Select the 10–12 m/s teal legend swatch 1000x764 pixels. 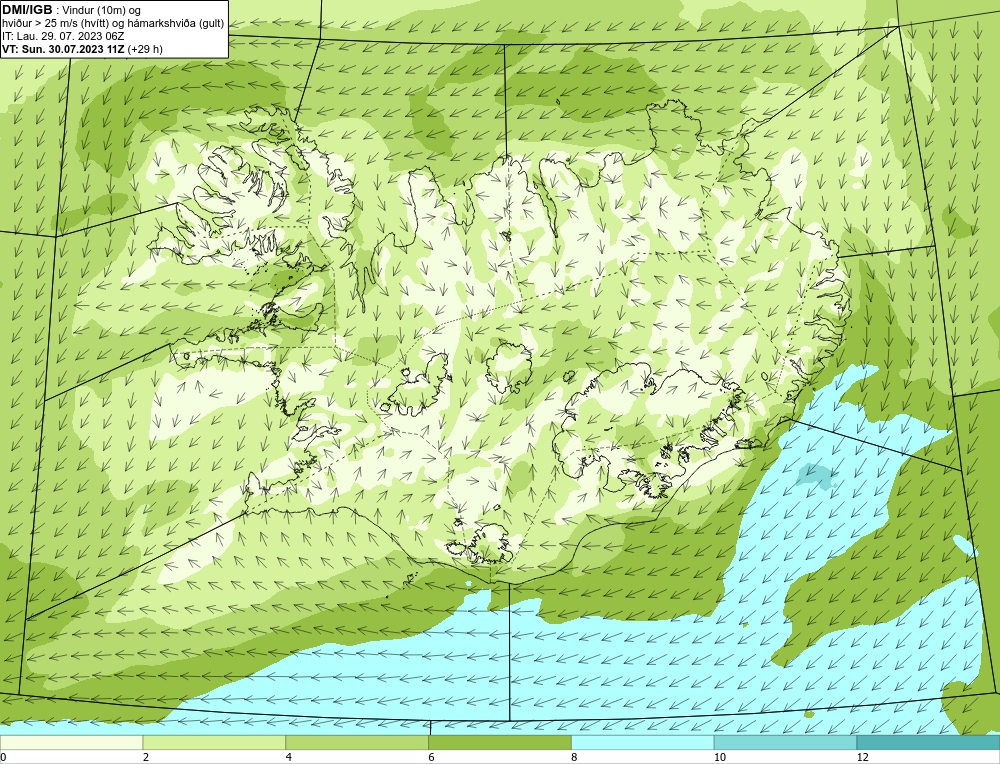click(x=786, y=743)
